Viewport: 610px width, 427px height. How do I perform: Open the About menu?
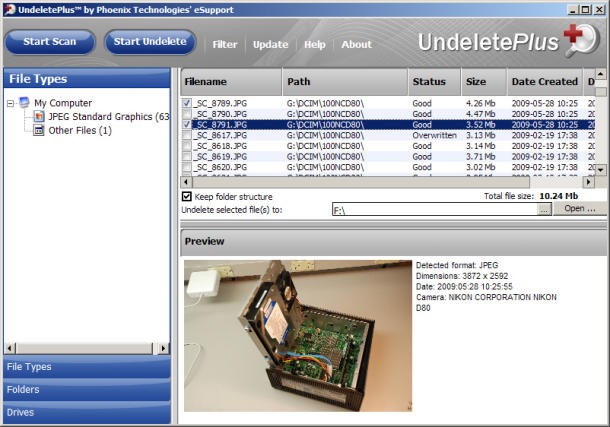click(356, 45)
